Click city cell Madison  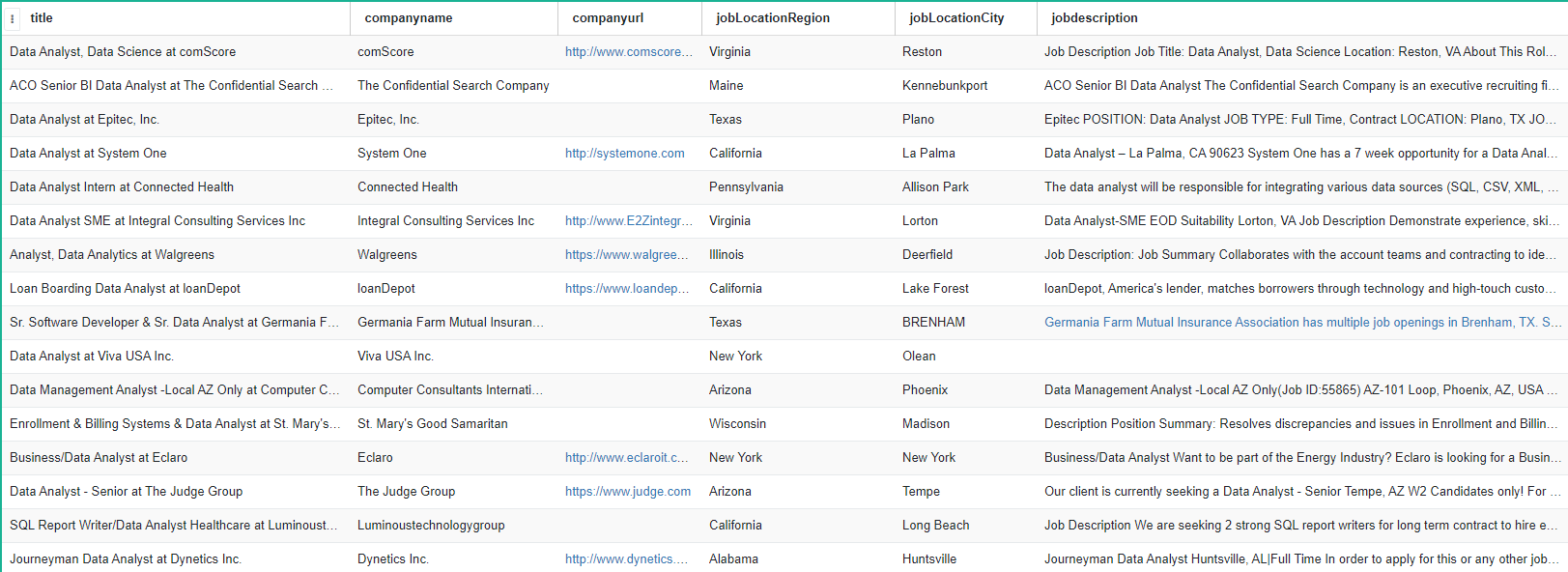point(926,424)
